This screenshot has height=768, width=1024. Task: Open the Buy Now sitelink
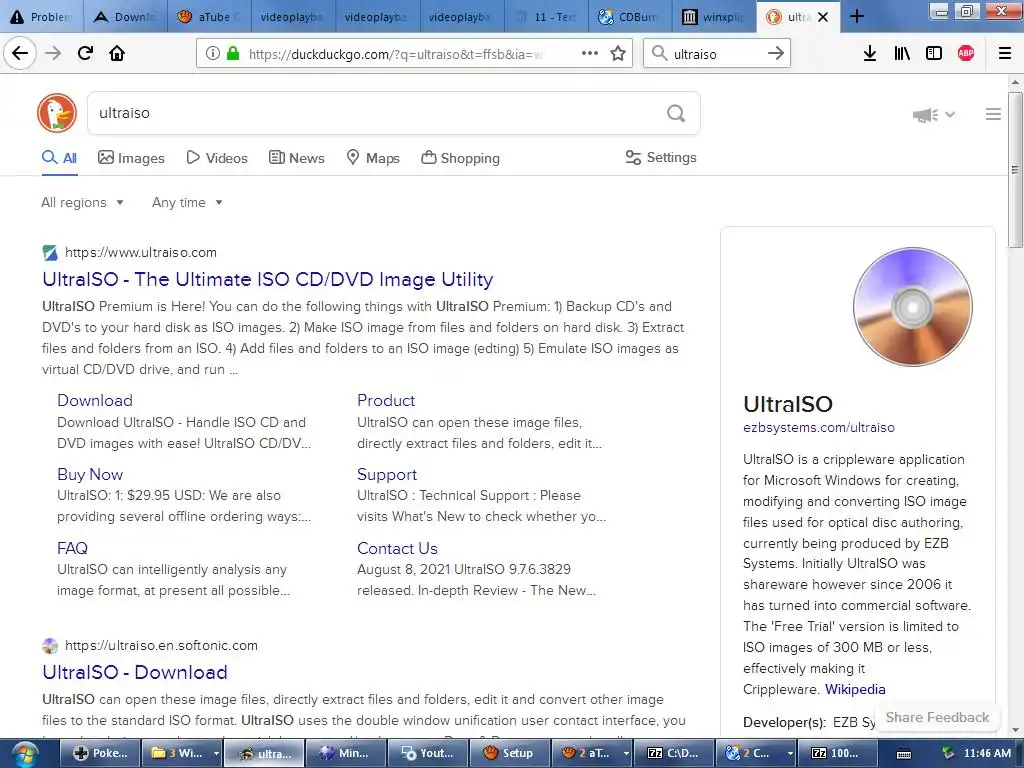(90, 474)
